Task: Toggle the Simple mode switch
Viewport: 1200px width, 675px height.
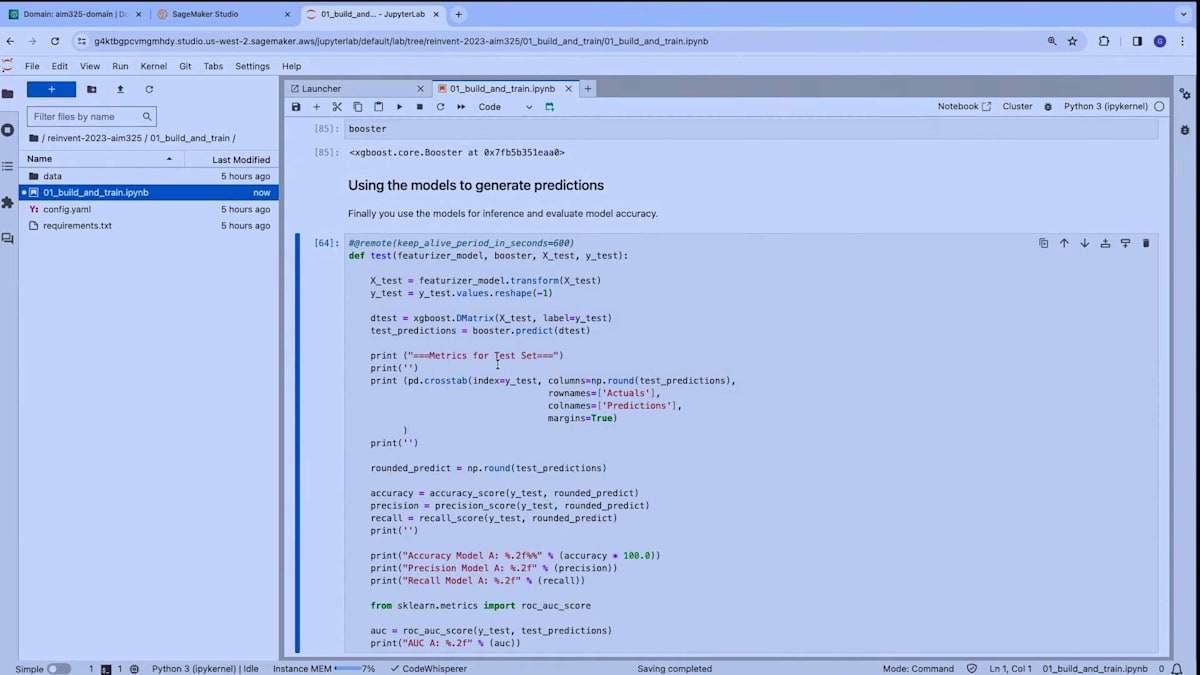Action: (x=59, y=668)
